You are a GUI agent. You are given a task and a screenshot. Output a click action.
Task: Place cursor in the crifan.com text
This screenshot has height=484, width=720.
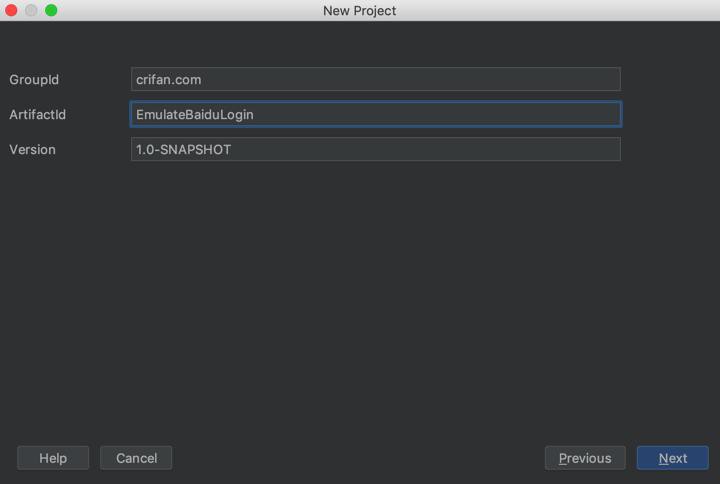[x=168, y=80]
